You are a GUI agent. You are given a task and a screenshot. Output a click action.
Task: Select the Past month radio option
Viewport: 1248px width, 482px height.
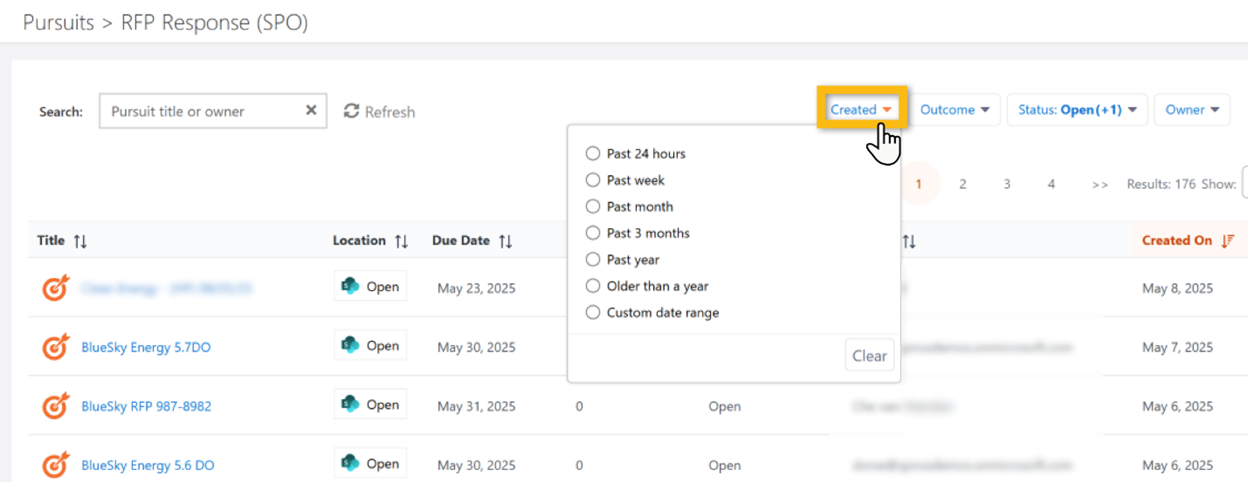point(593,207)
